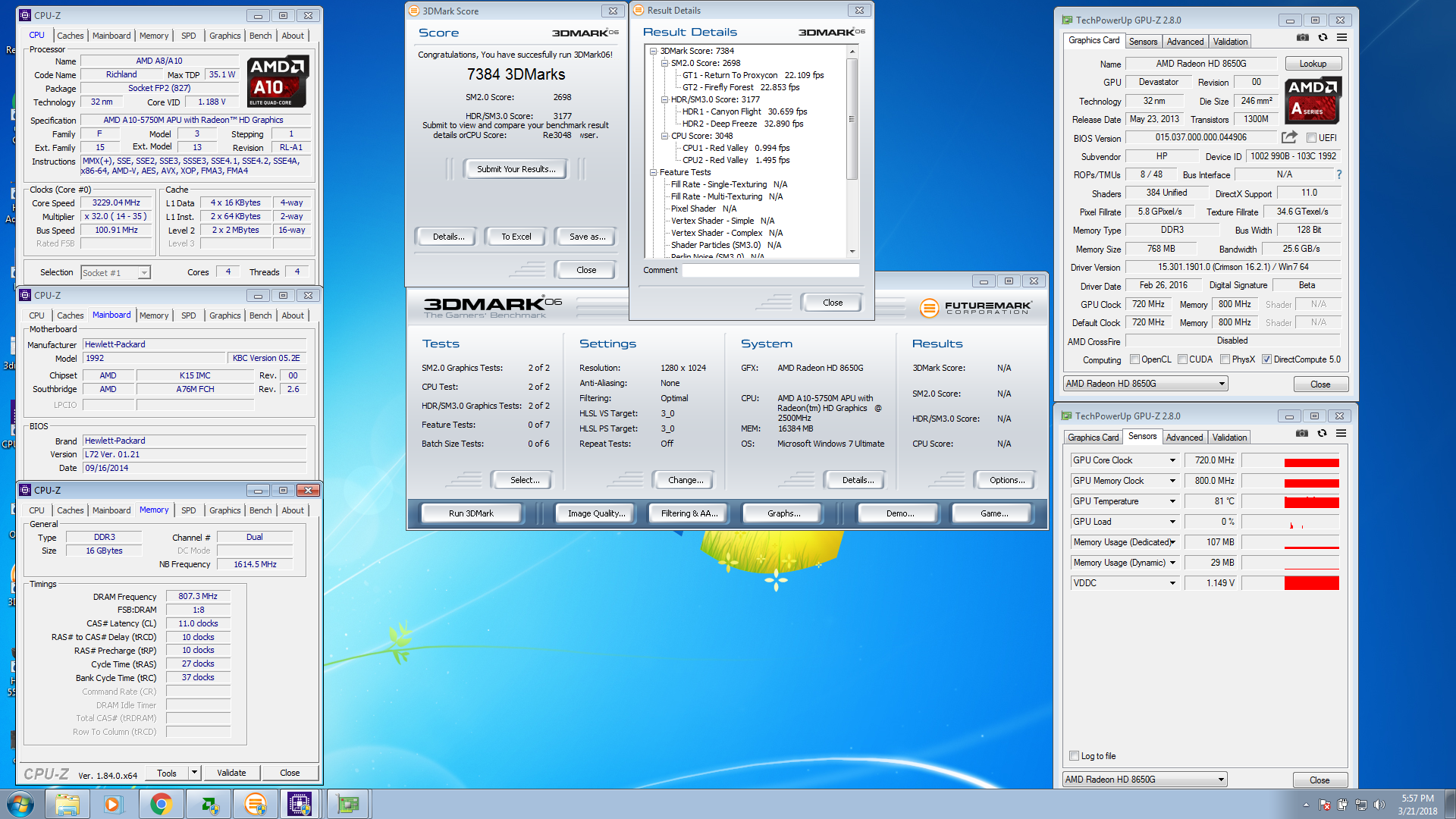Click Result Details tree scrollbar down arrow
The width and height of the screenshot is (1456, 819).
point(852,252)
